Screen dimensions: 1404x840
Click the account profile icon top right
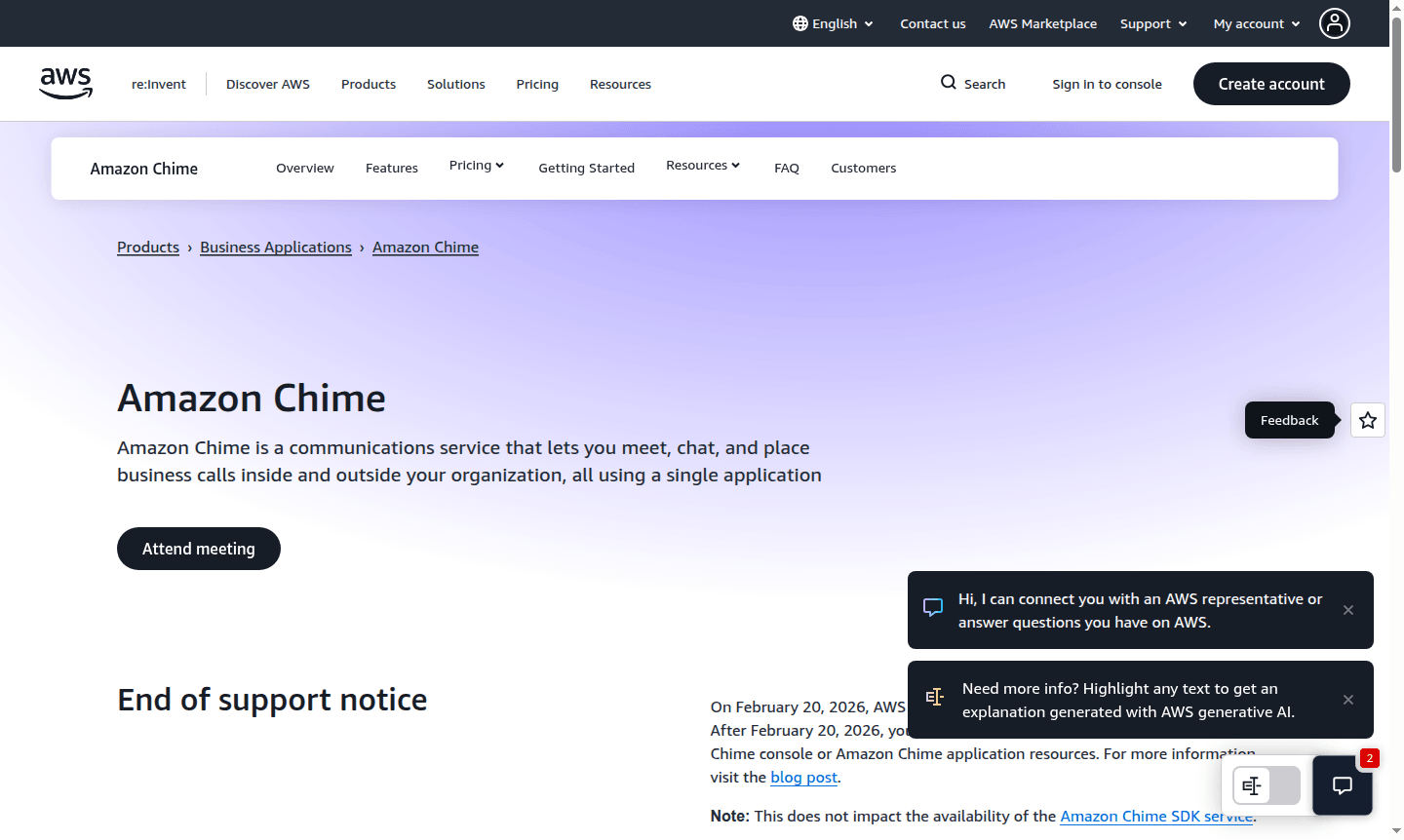pyautogui.click(x=1334, y=23)
